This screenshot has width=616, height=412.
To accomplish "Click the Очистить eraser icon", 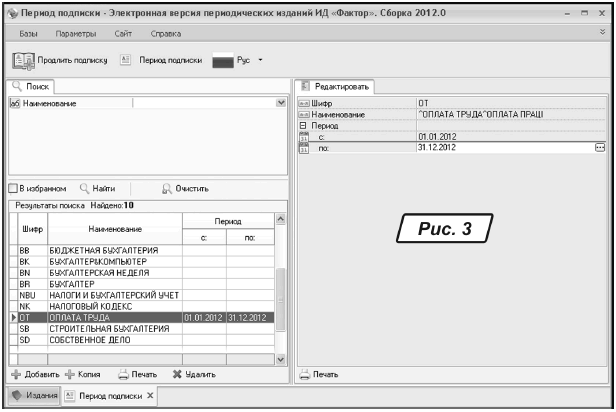I will pos(168,187).
